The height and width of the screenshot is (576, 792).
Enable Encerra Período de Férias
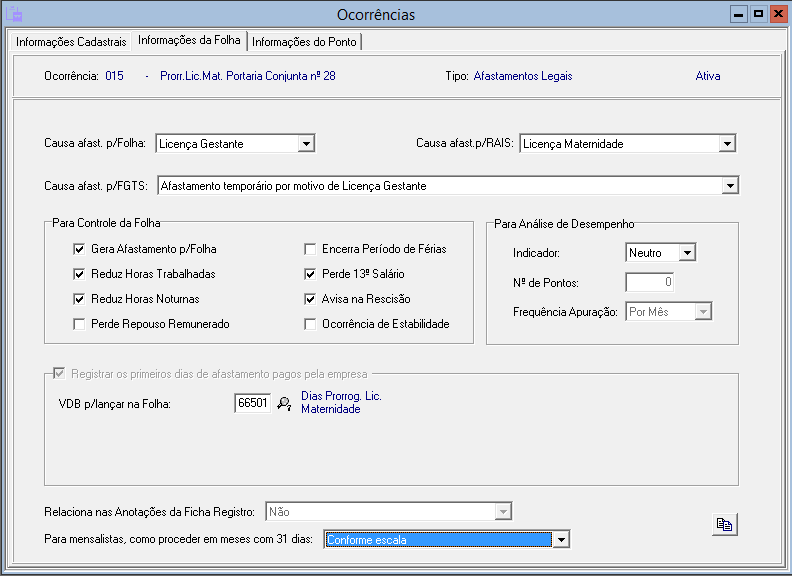(x=310, y=249)
